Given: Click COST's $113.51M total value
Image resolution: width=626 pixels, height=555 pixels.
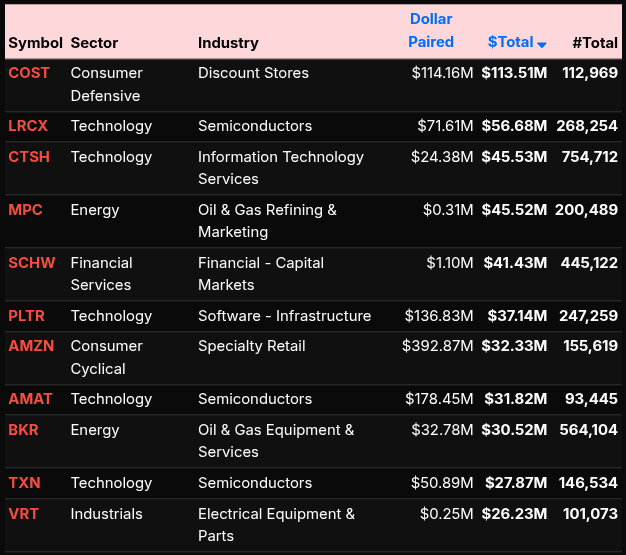Looking at the screenshot, I should pyautogui.click(x=514, y=73).
